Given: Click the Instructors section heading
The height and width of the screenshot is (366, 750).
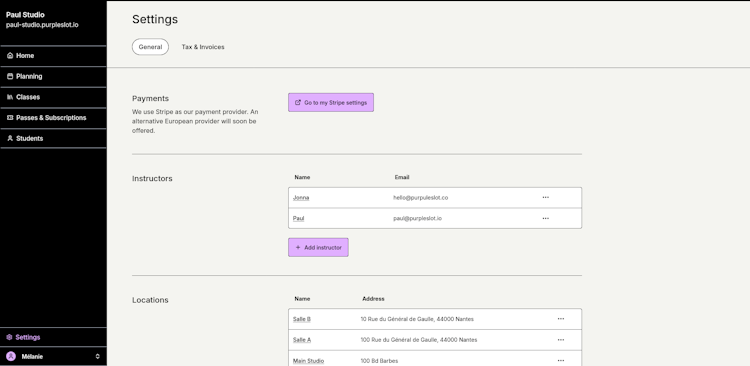Looking at the screenshot, I should pos(152,178).
